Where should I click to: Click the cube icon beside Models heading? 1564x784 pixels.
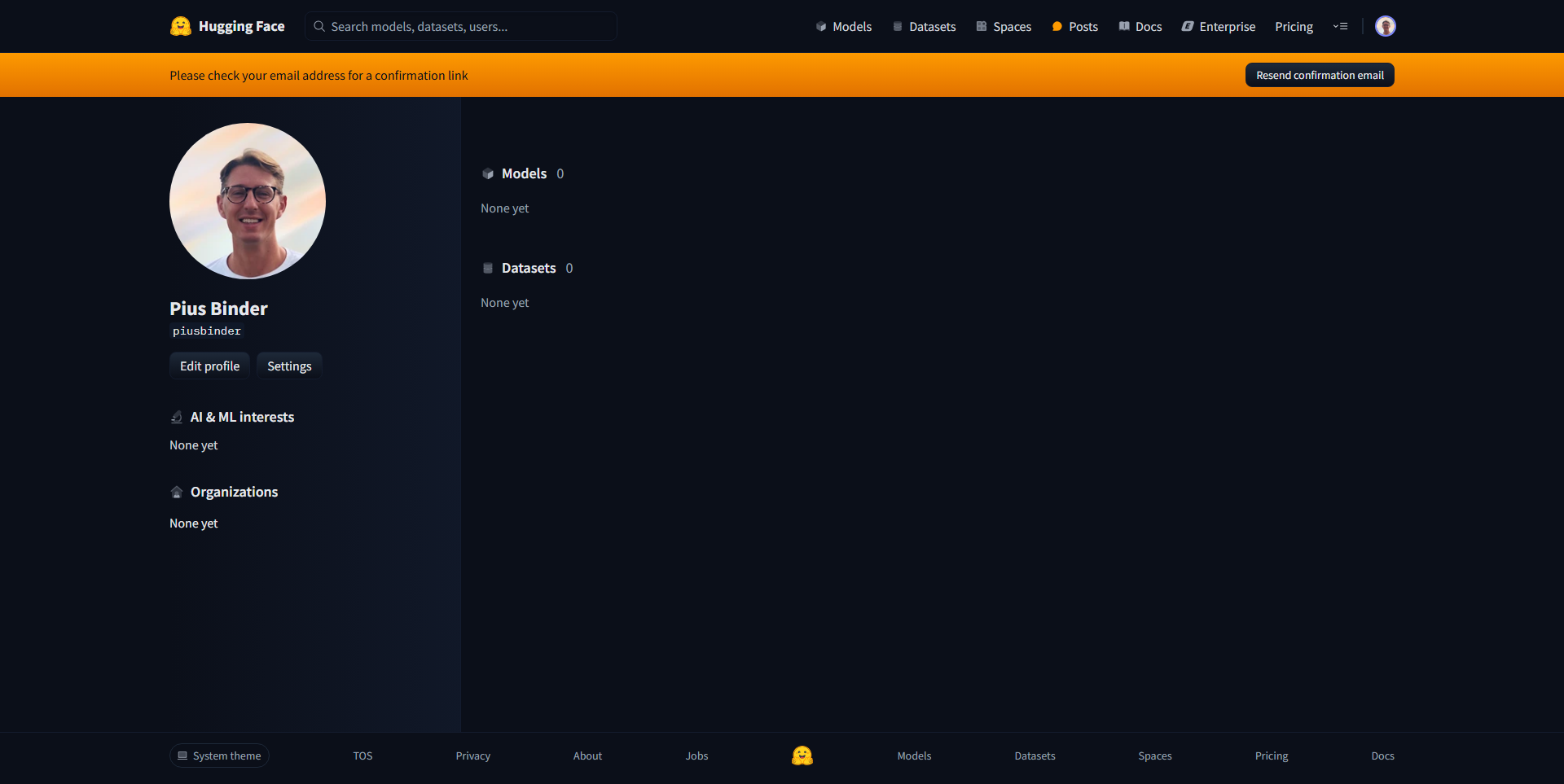[488, 173]
